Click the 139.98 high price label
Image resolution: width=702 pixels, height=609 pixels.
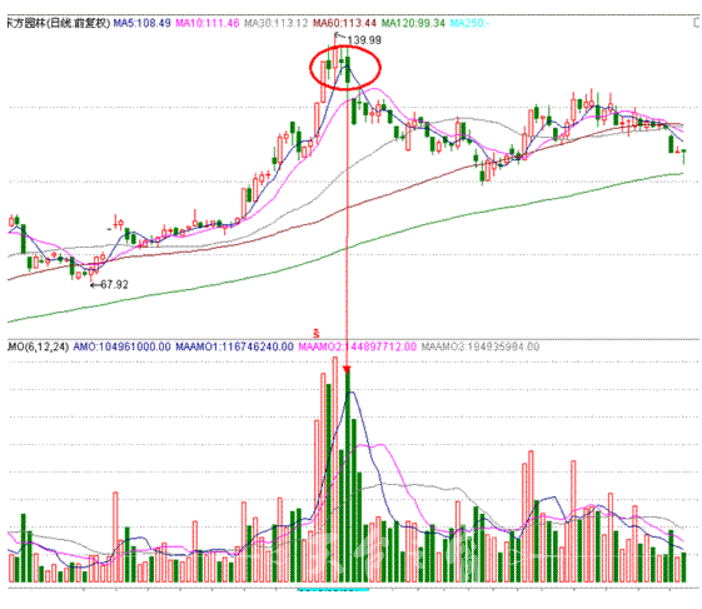pos(364,40)
